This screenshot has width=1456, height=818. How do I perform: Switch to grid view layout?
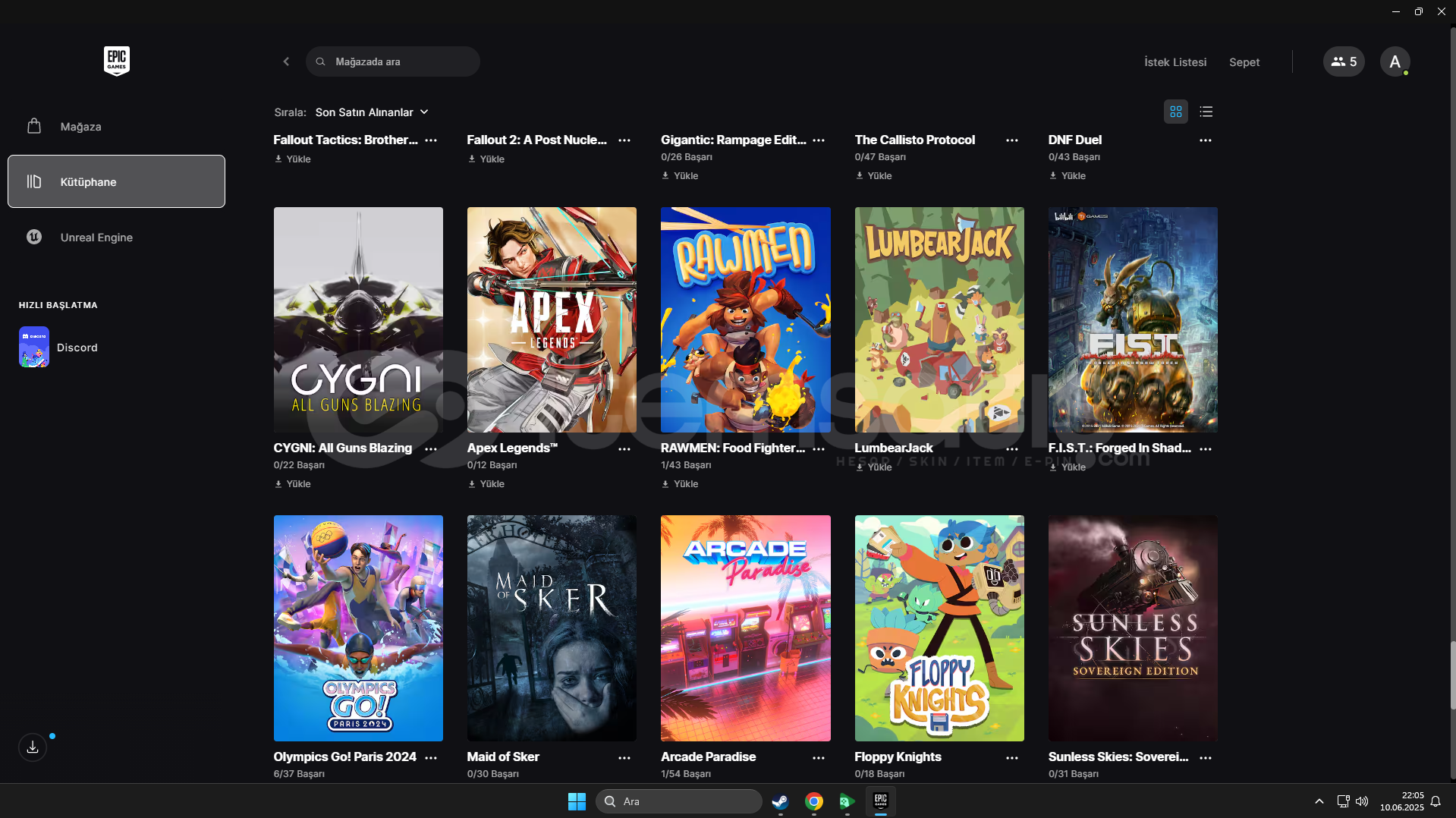pos(1176,112)
